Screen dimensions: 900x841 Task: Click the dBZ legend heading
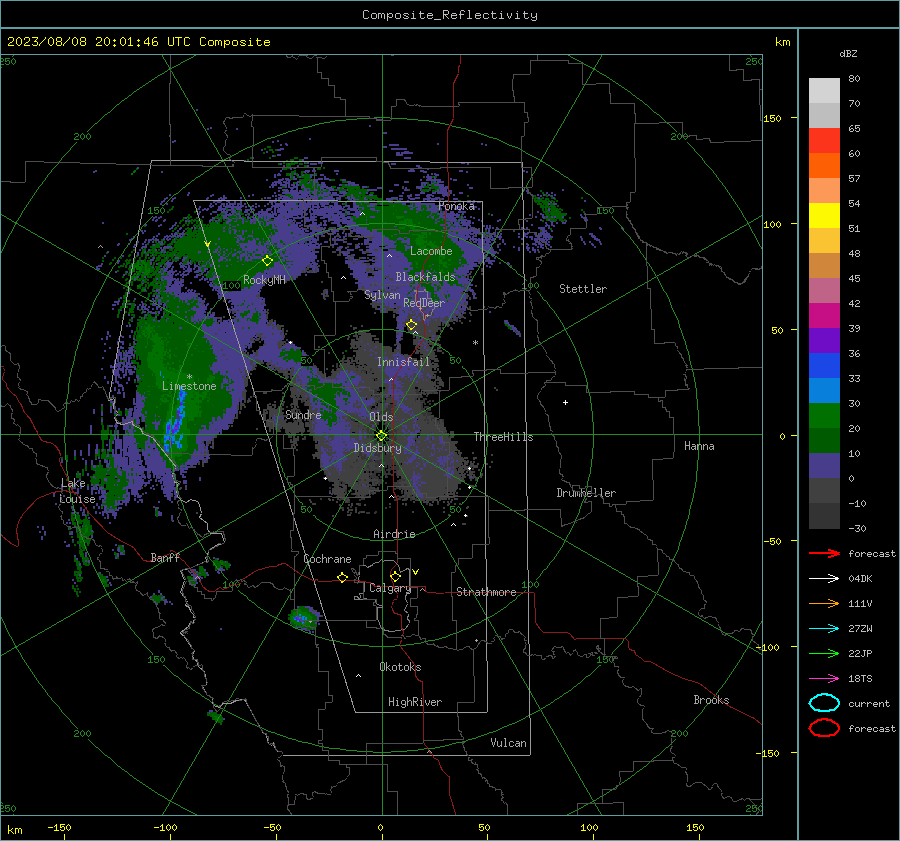coord(848,53)
